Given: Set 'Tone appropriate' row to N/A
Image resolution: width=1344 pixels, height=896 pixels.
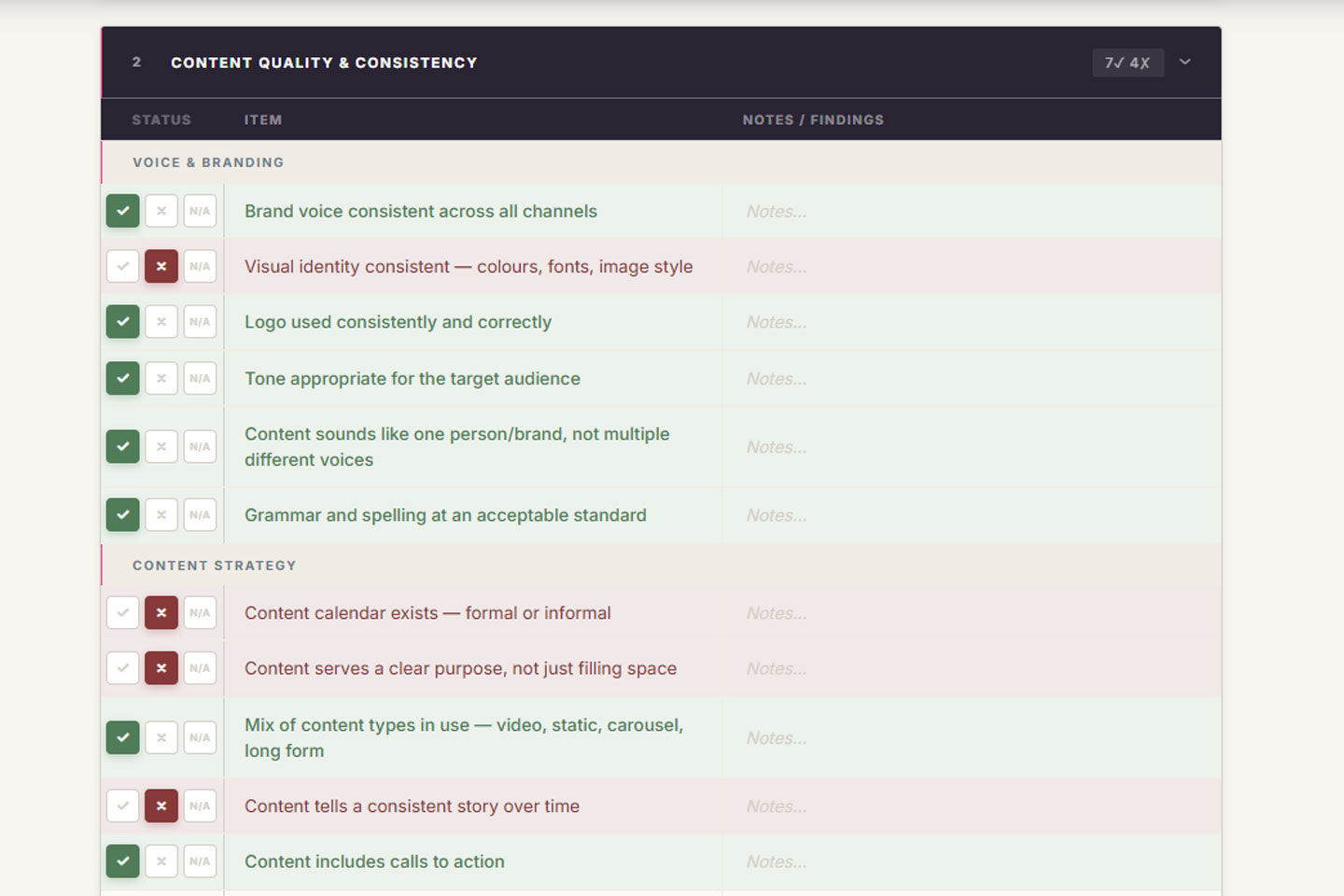Looking at the screenshot, I should click(x=200, y=378).
